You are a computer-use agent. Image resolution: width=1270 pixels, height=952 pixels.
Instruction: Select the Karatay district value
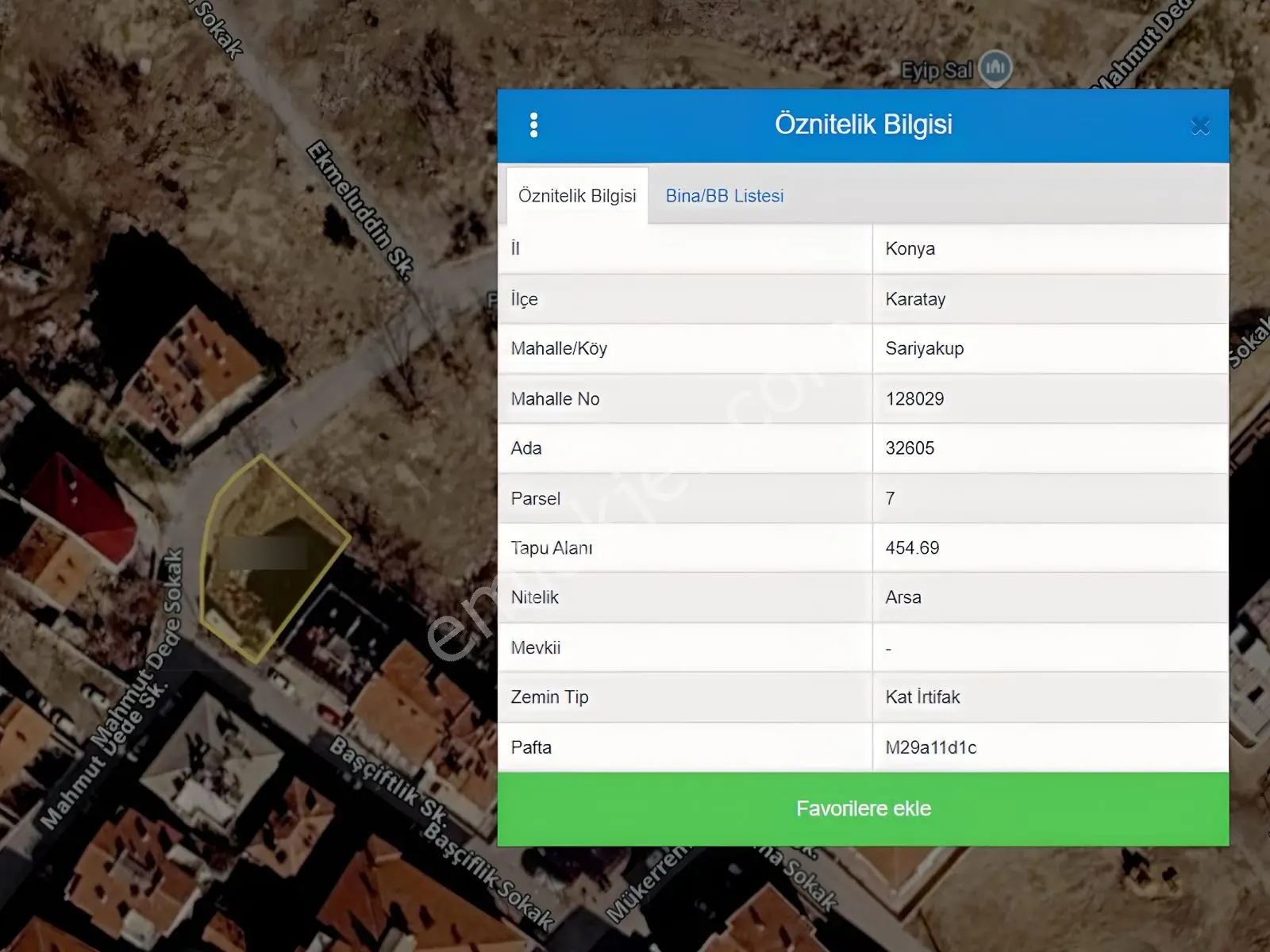[915, 299]
